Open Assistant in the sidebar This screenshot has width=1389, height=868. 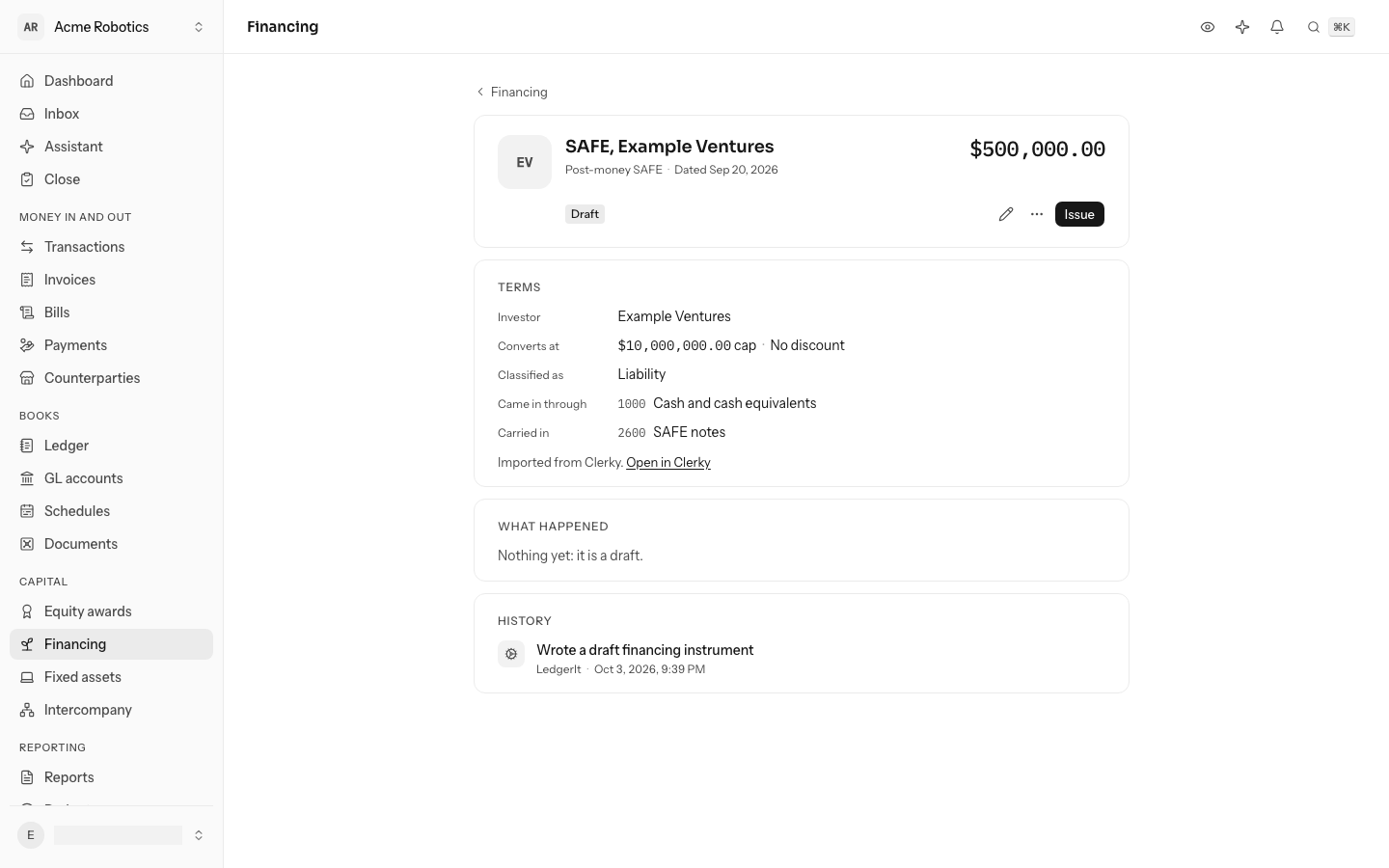(112, 147)
